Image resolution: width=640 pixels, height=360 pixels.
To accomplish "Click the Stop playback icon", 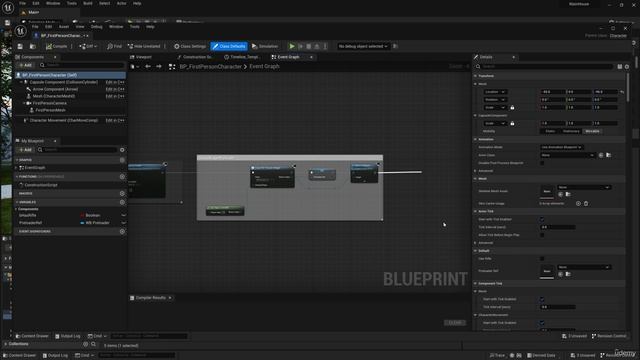I will (309, 47).
